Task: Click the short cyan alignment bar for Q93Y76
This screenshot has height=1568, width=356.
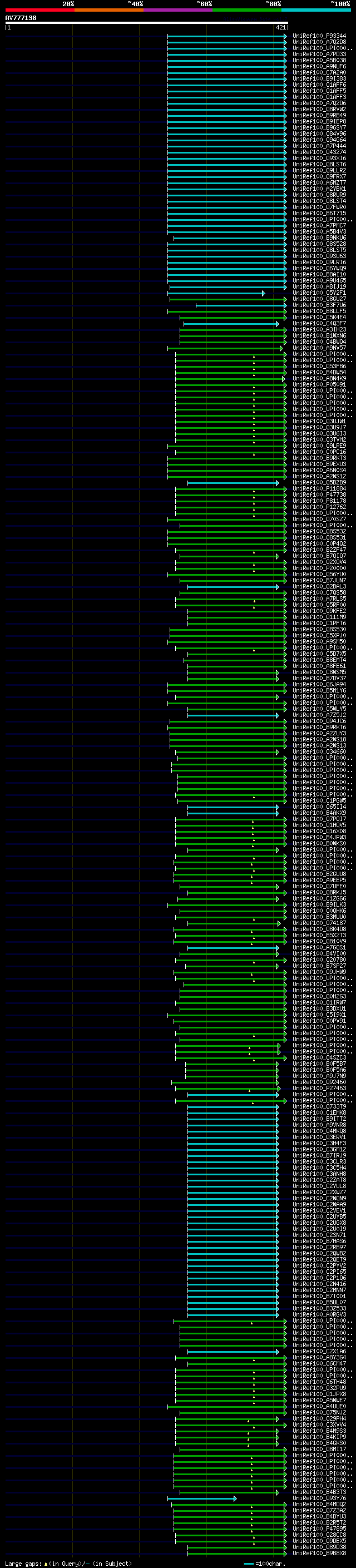Action: (202, 1498)
